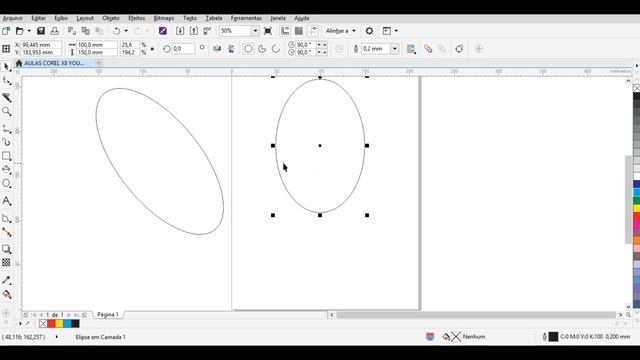Viewport: 640px width, 360px height.
Task: Toggle Show Guidelines button
Action: [313, 31]
